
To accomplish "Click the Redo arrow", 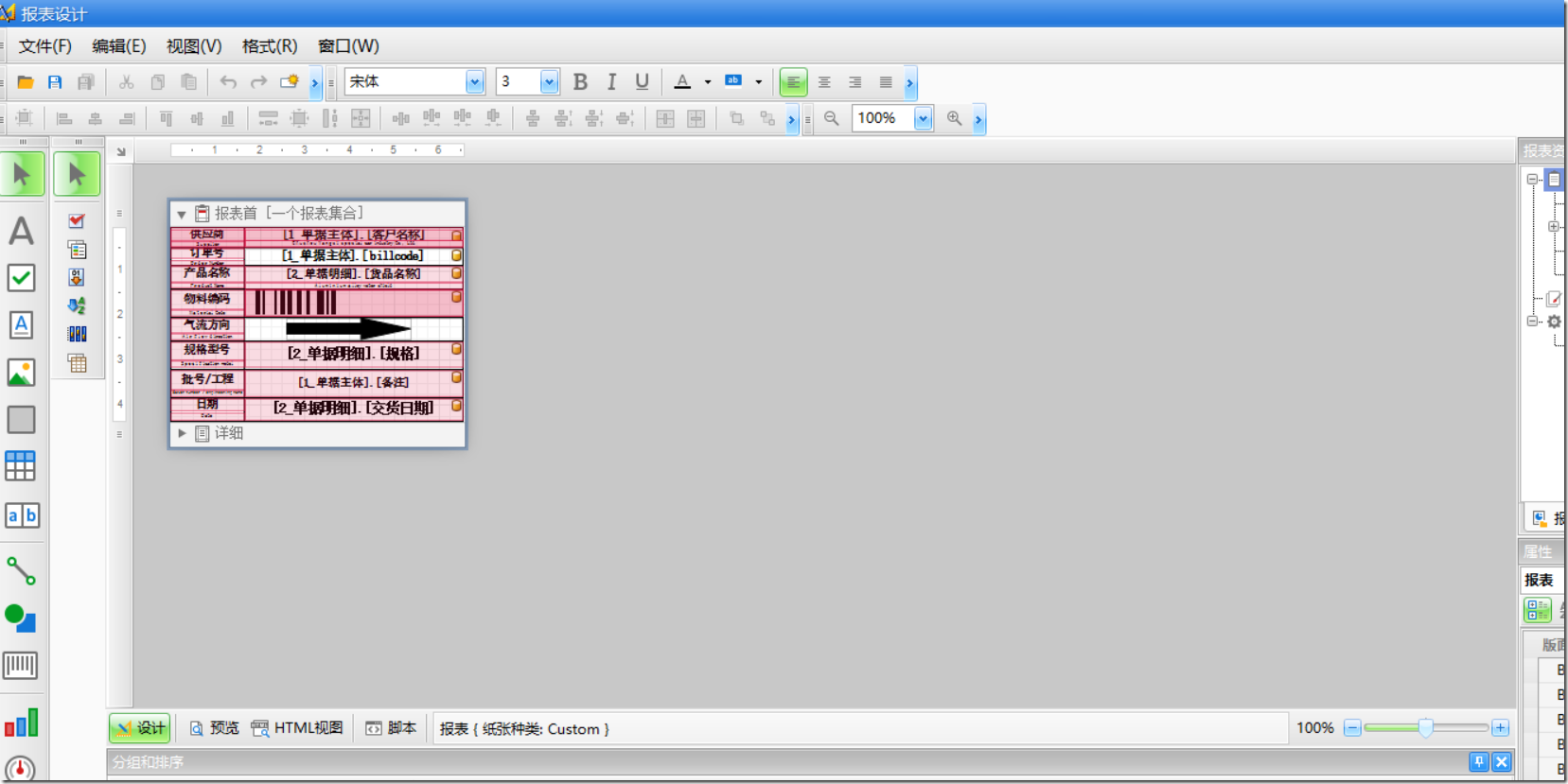I will [x=258, y=82].
